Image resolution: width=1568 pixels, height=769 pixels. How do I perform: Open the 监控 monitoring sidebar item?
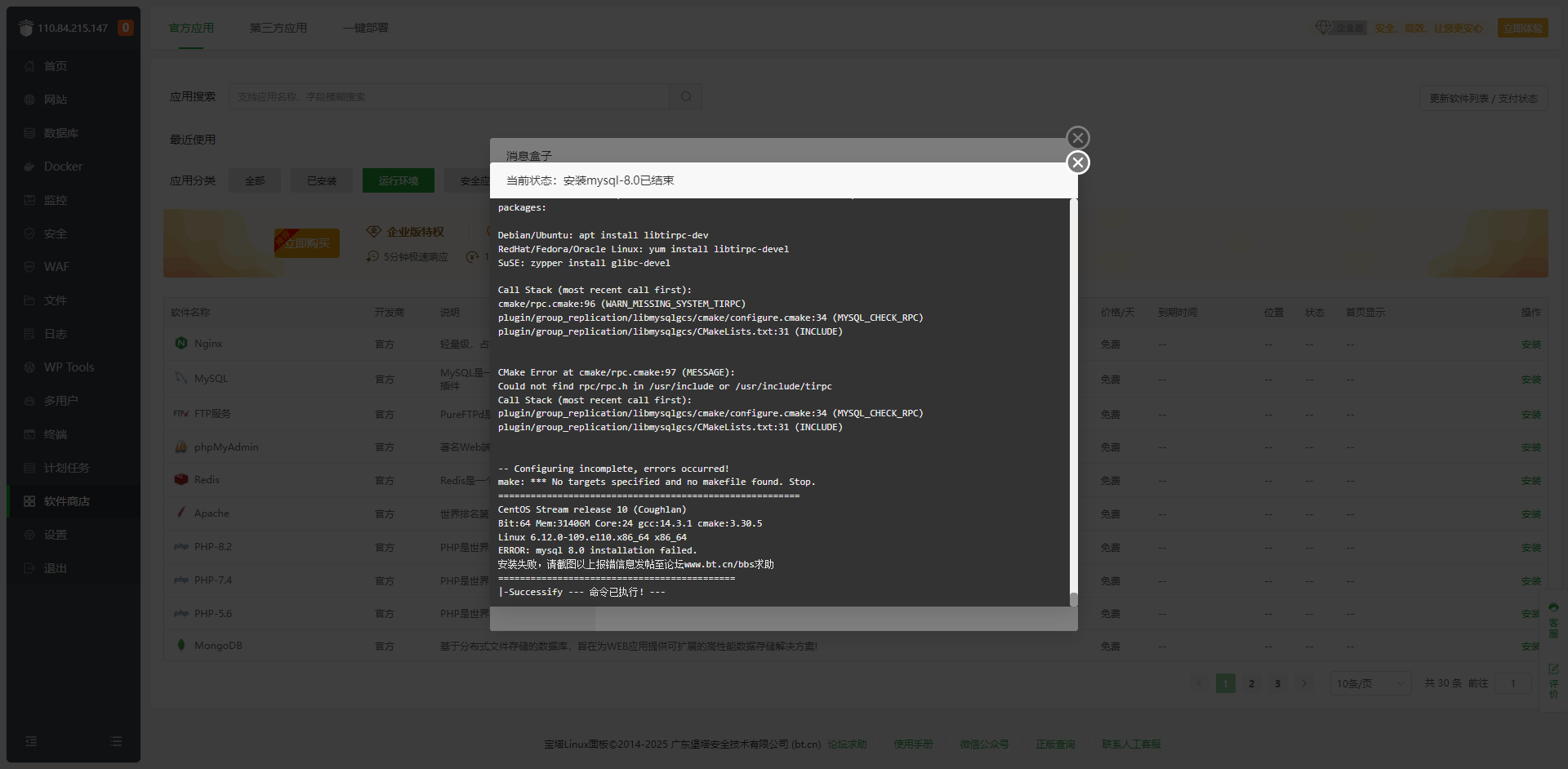click(73, 200)
